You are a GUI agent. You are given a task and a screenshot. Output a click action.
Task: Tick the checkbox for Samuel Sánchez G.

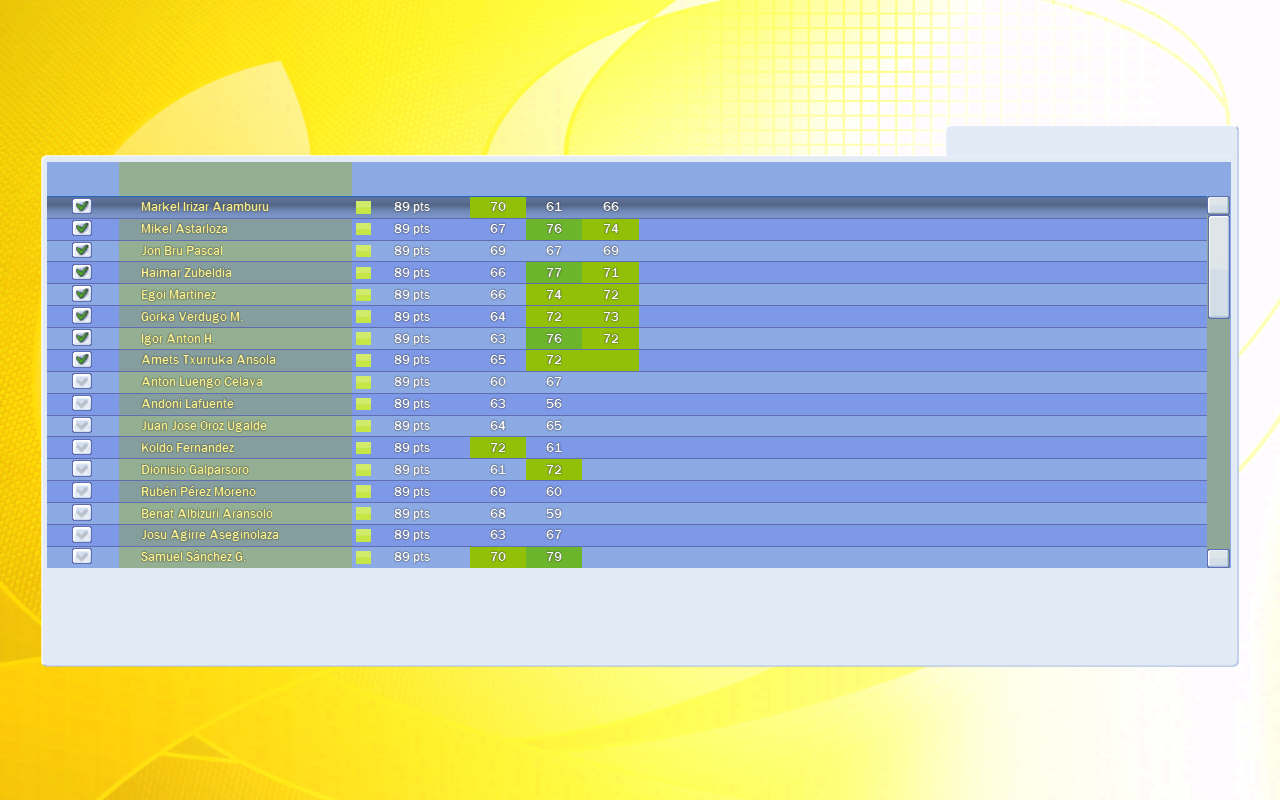(82, 556)
